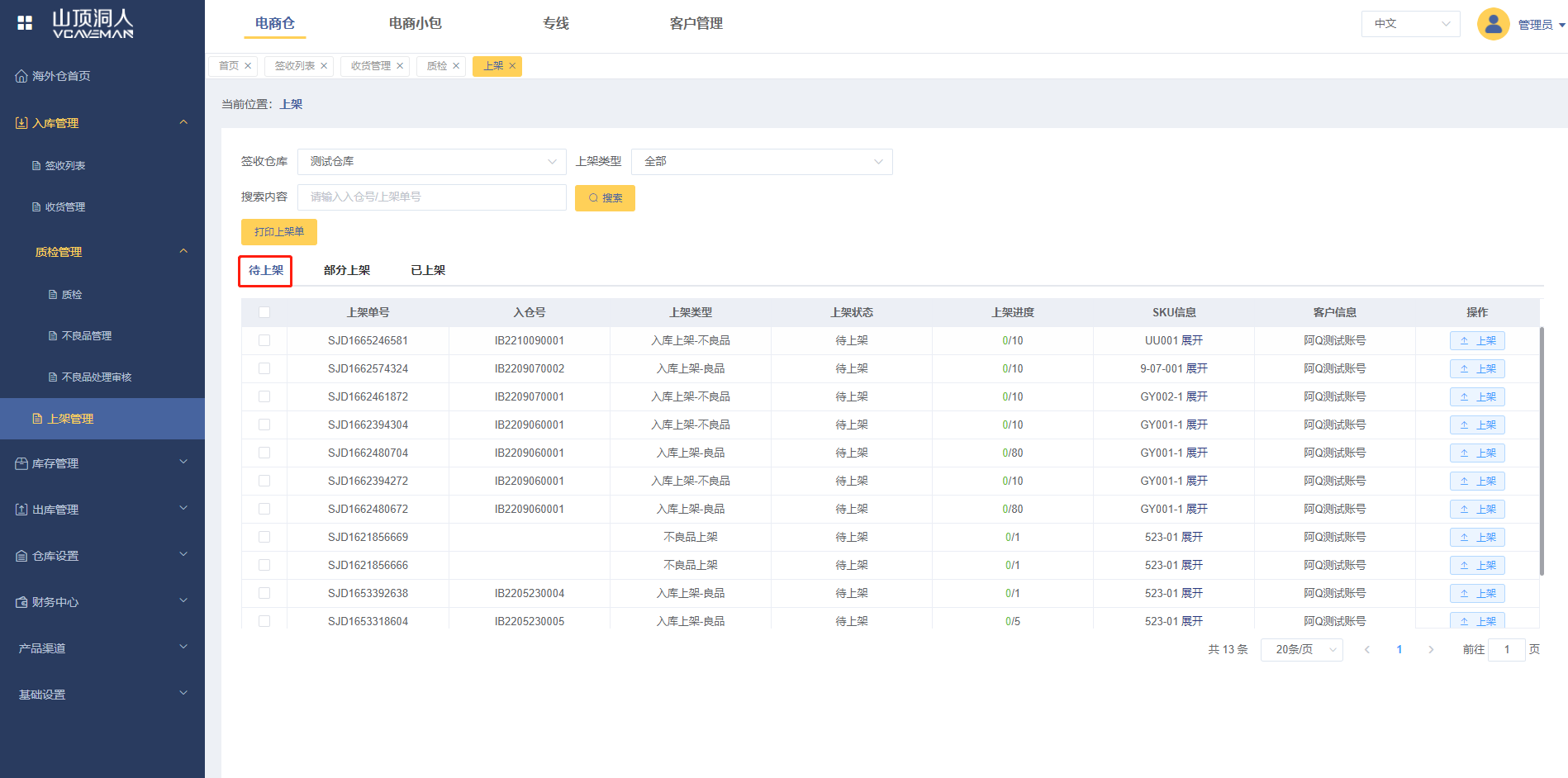This screenshot has width=1568, height=778.
Task: Click 财务中心 wallet icon in sidebar
Action: click(21, 602)
